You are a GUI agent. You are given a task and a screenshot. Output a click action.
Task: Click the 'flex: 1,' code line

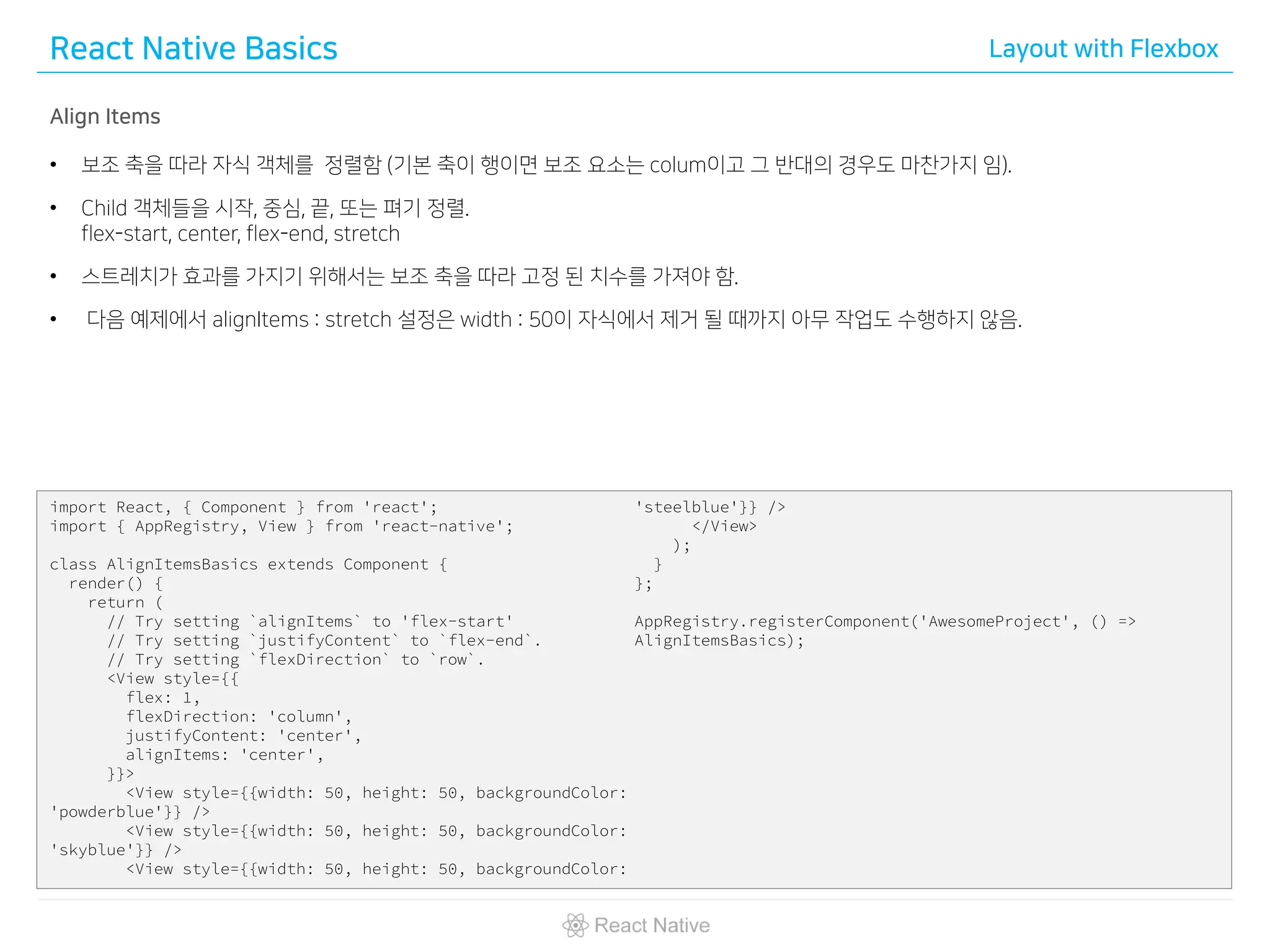163,698
